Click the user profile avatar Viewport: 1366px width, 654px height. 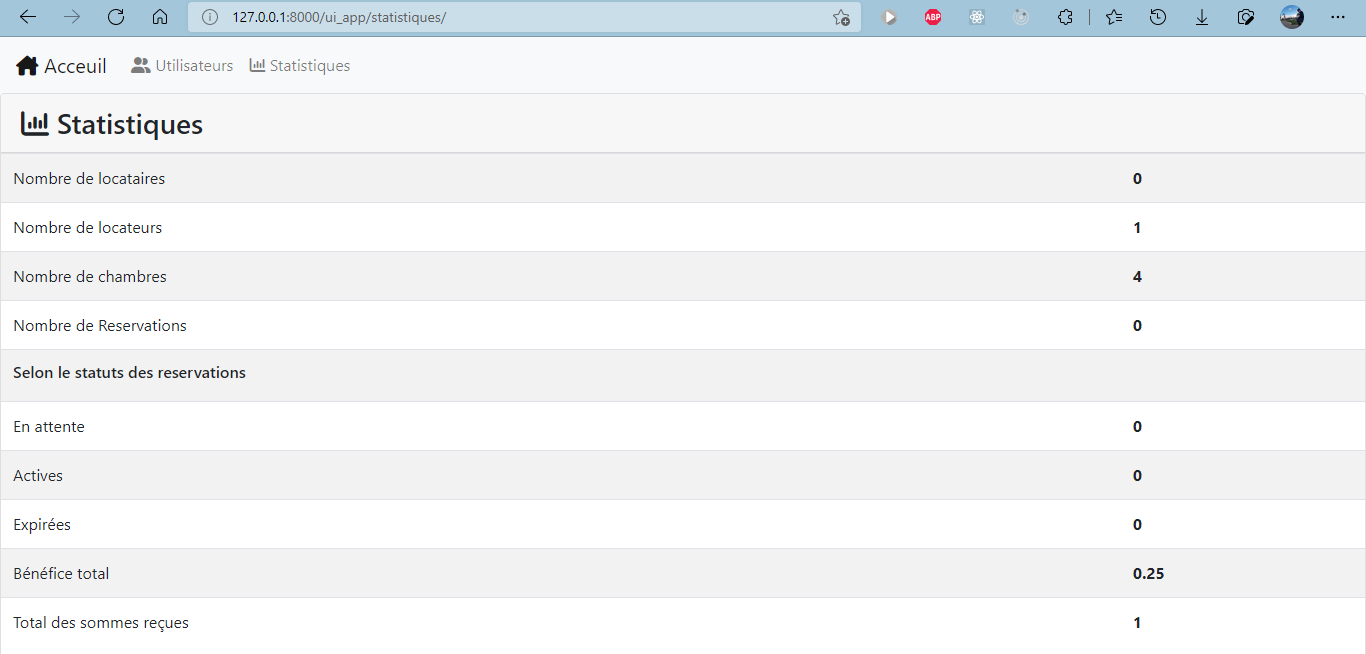(x=1292, y=17)
